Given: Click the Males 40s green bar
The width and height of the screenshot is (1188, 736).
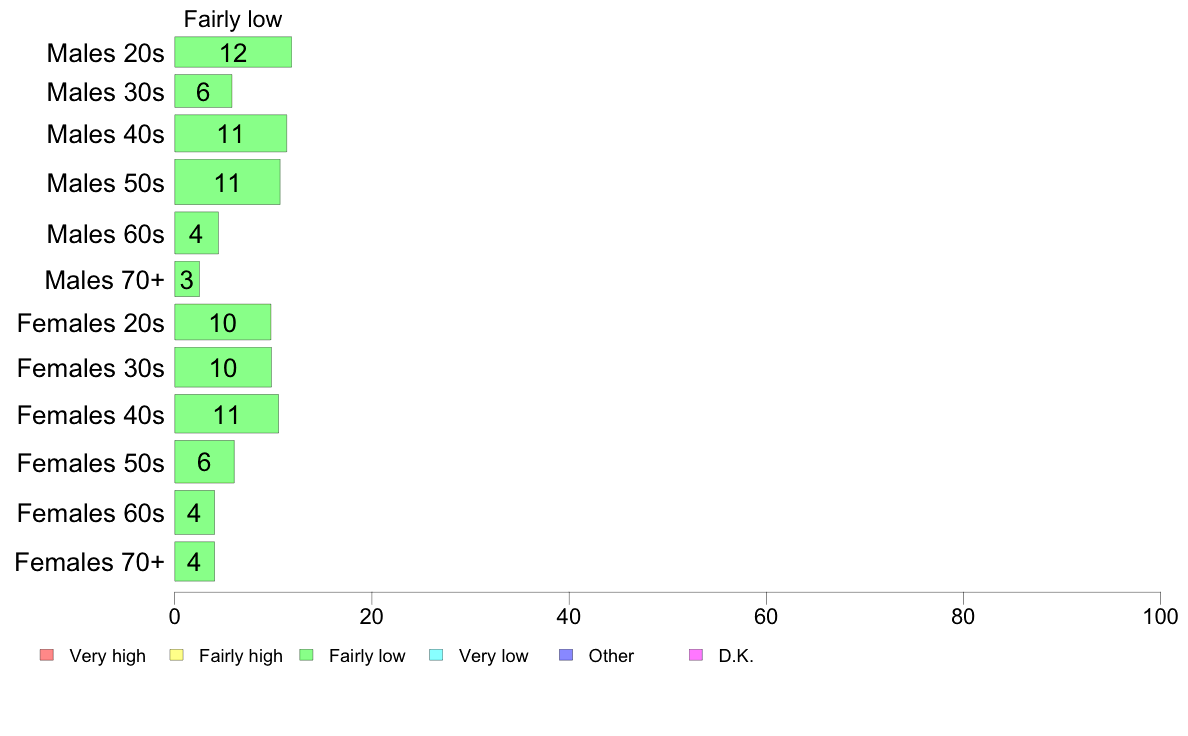Looking at the screenshot, I should [x=231, y=133].
